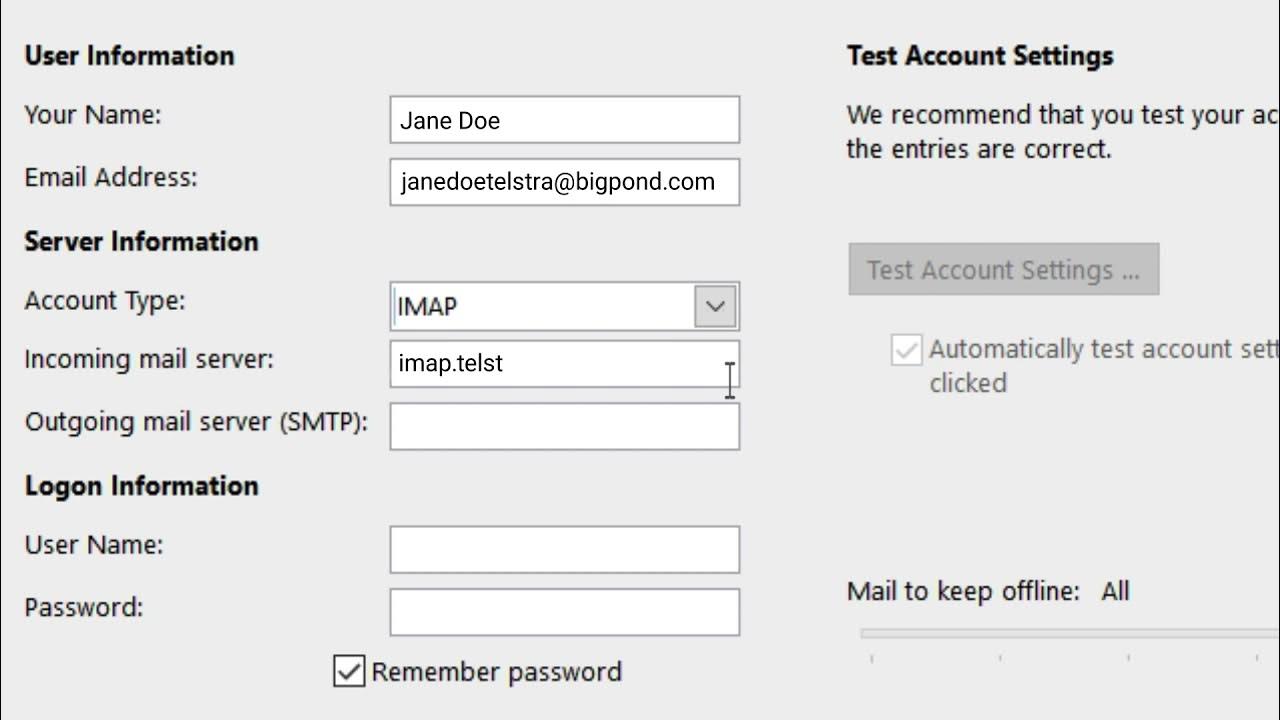Image resolution: width=1280 pixels, height=720 pixels.
Task: Click the "Mail to keep offline:" label
Action: pyautogui.click(x=963, y=591)
